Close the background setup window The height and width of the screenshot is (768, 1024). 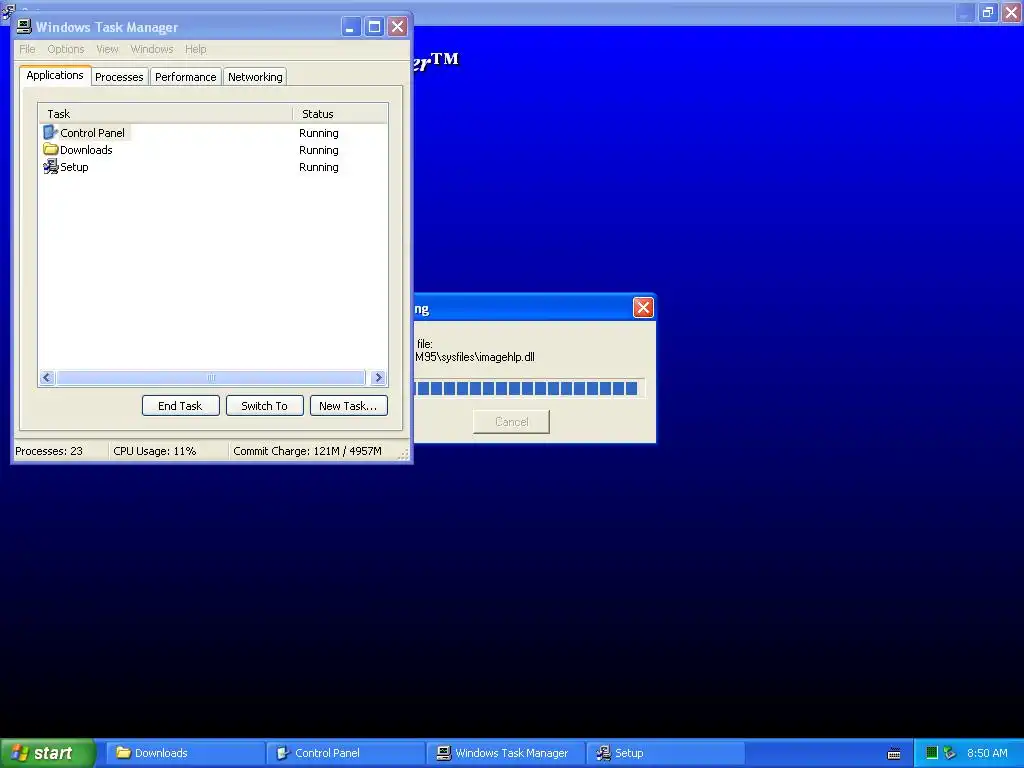pos(1012,12)
